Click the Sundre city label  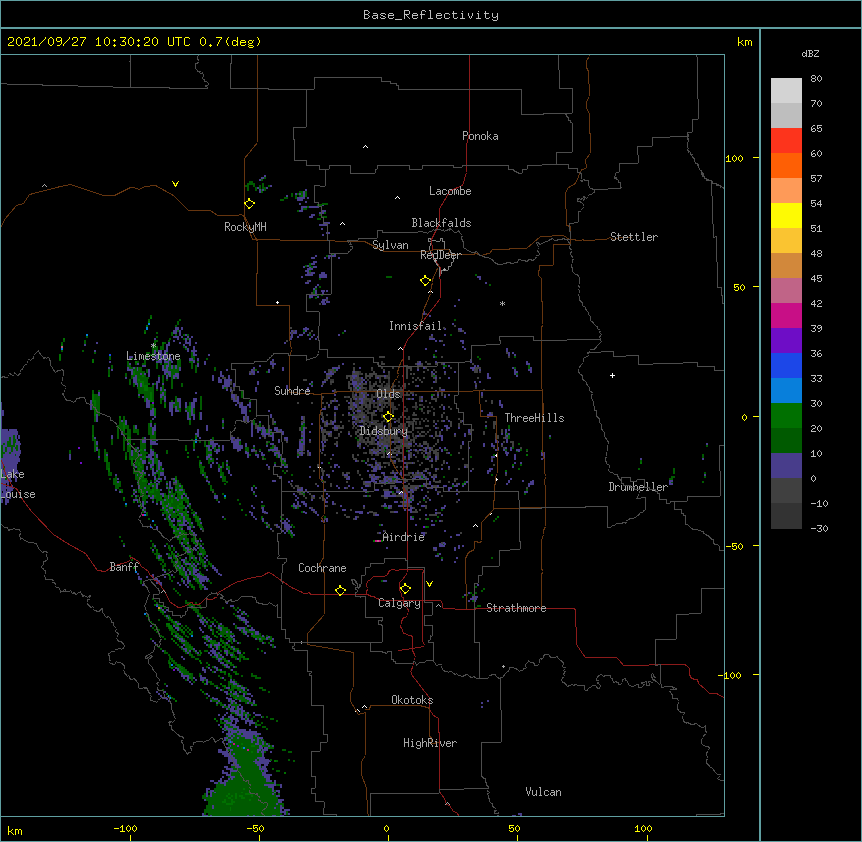click(292, 391)
